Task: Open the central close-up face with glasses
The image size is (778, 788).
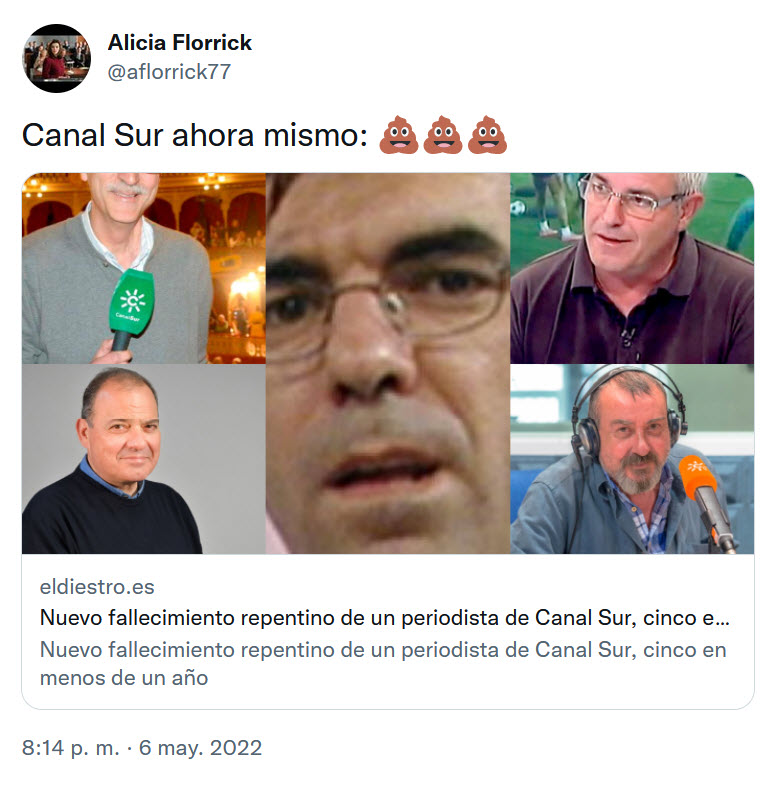Action: (x=388, y=363)
